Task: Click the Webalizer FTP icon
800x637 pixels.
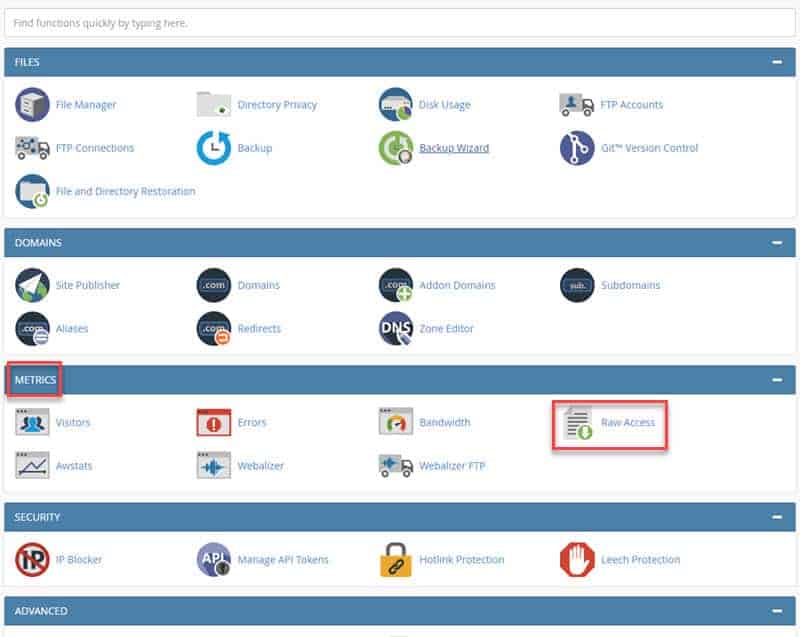Action: [395, 465]
